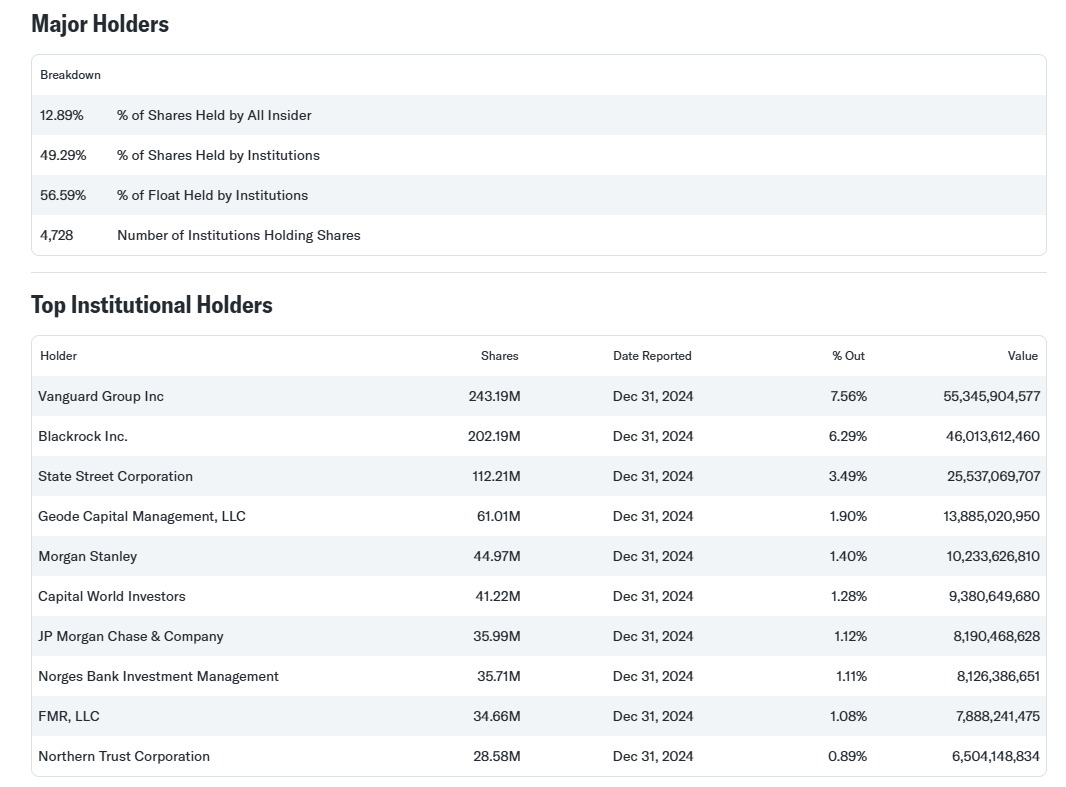Click the Date Reported column header
Viewport: 1066px width, 787px height.
point(652,356)
